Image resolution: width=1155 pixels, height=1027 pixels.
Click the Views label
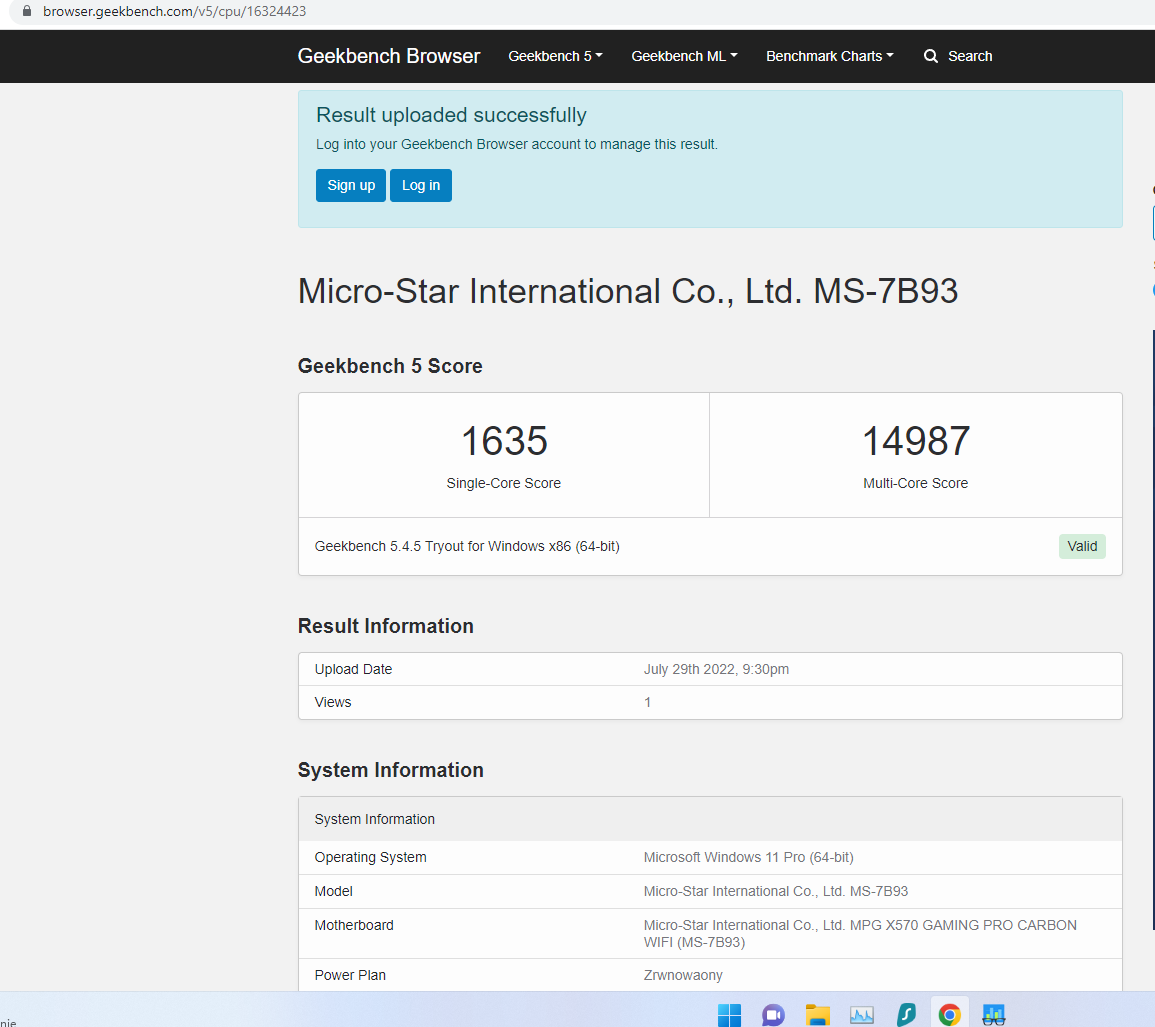coord(333,702)
